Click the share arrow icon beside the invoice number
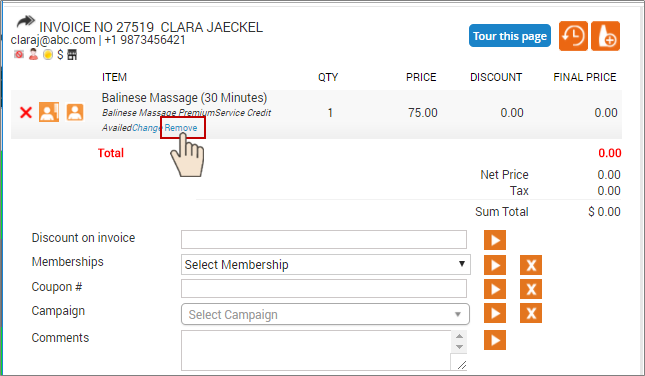The width and height of the screenshot is (645, 376). pyautogui.click(x=26, y=21)
